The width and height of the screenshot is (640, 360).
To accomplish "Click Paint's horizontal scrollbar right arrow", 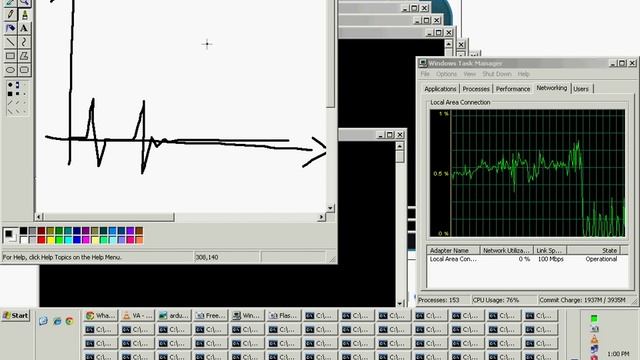I will (x=321, y=217).
